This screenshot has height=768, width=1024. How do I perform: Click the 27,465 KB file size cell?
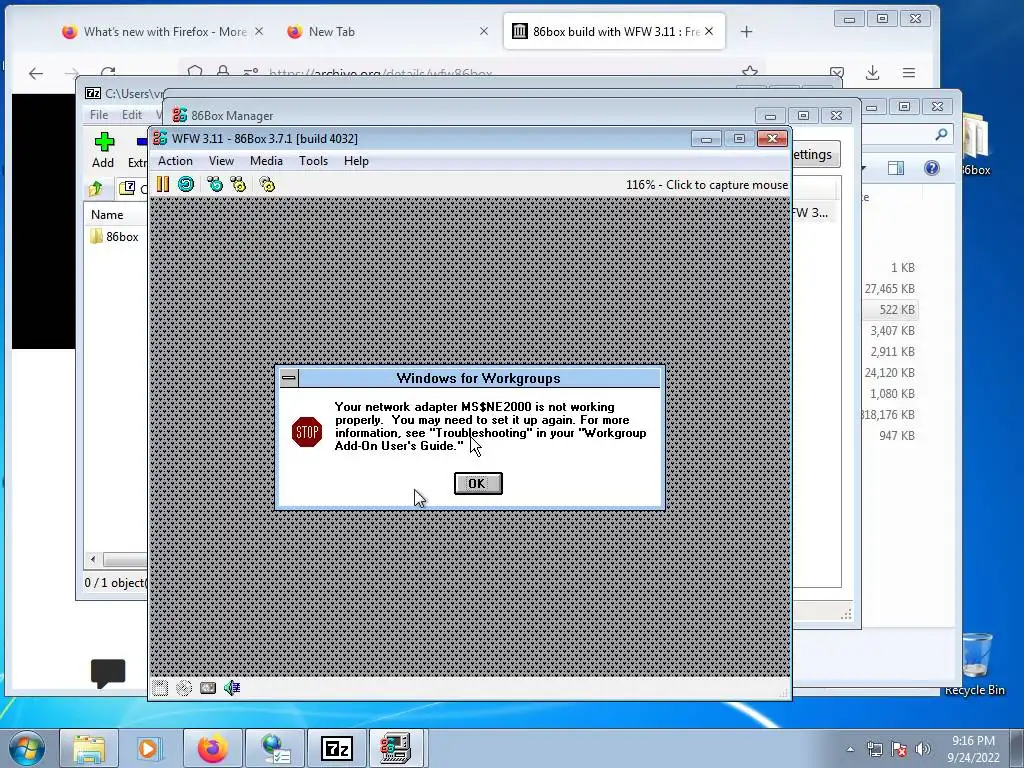[889, 289]
